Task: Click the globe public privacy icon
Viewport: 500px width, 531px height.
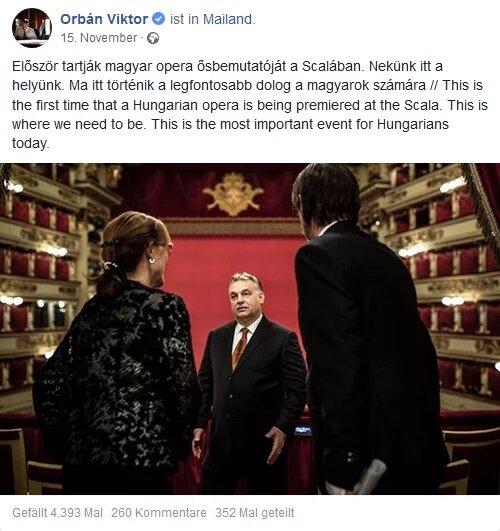Action: pyautogui.click(x=153, y=38)
